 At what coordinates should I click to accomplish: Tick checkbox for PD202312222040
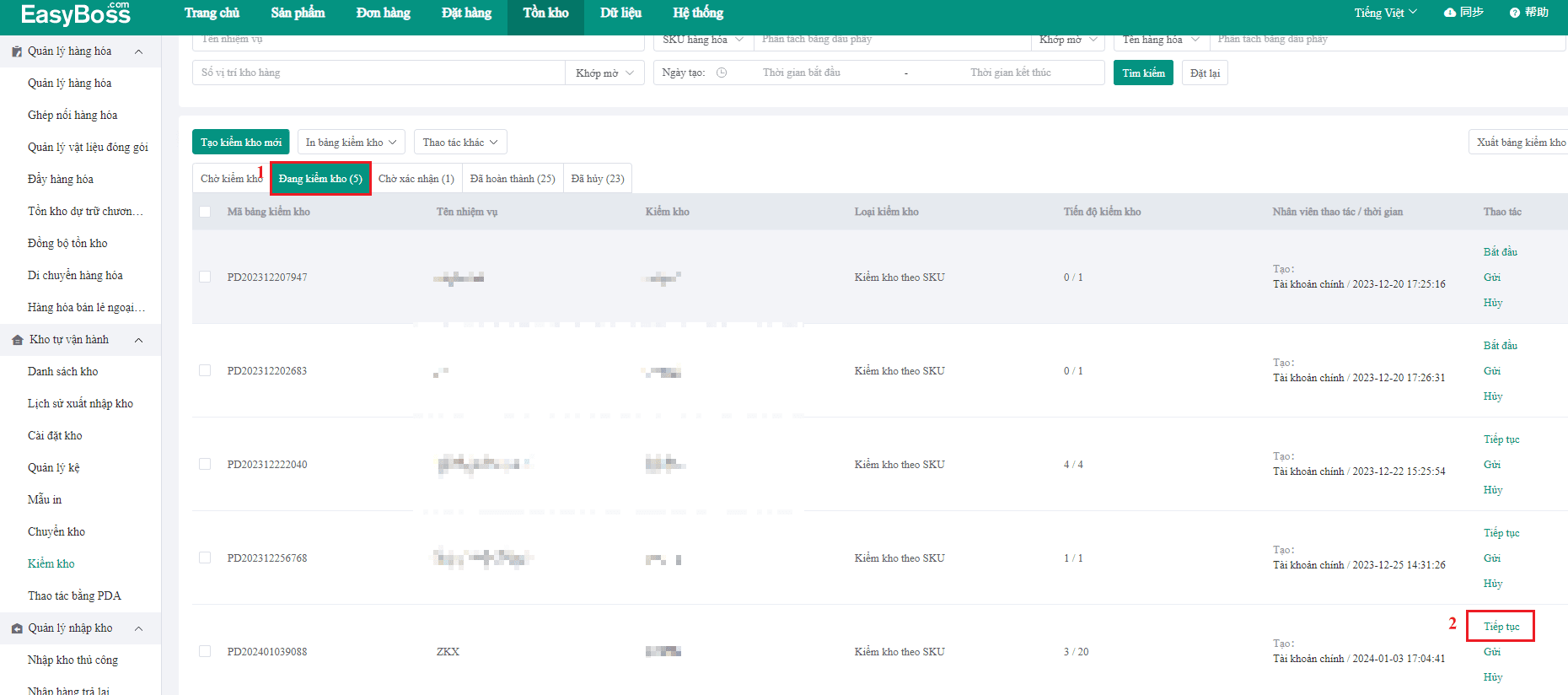[x=205, y=464]
